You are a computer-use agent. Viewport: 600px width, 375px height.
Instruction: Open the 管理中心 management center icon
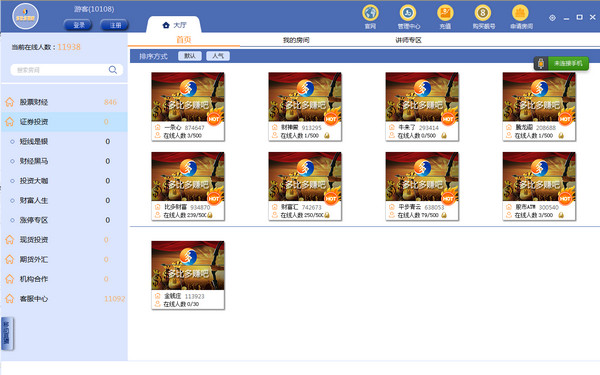tap(408, 13)
